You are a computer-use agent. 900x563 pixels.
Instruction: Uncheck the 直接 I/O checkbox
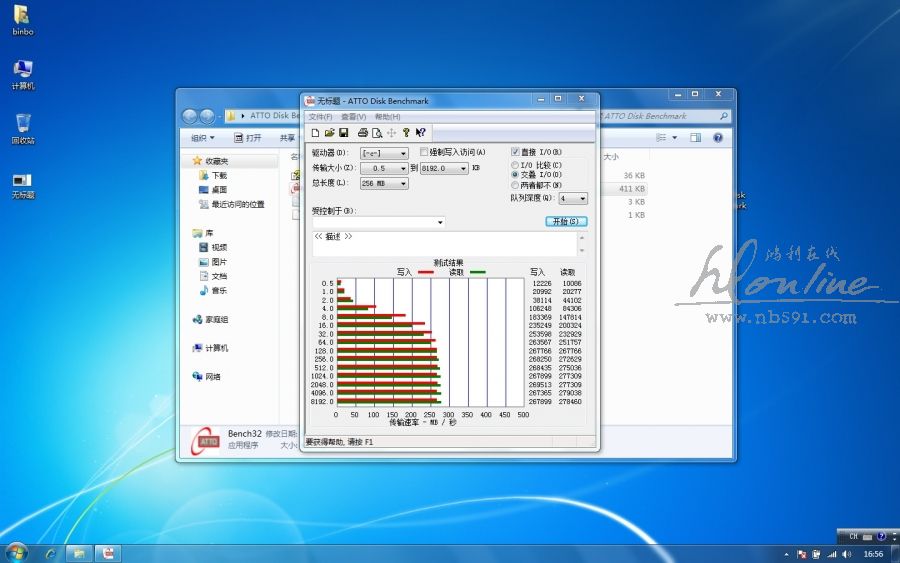516,152
